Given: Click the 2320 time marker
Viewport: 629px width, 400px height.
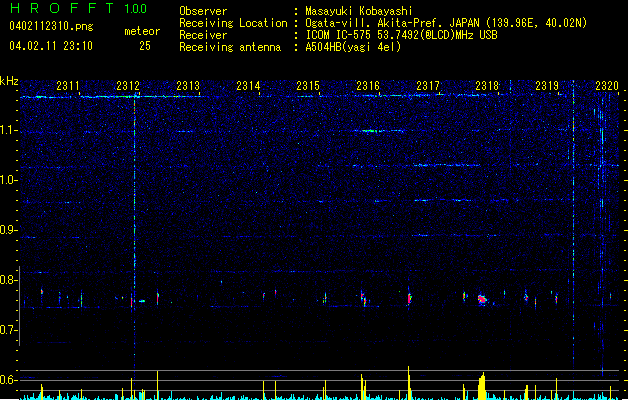Looking at the screenshot, I should (x=607, y=86).
